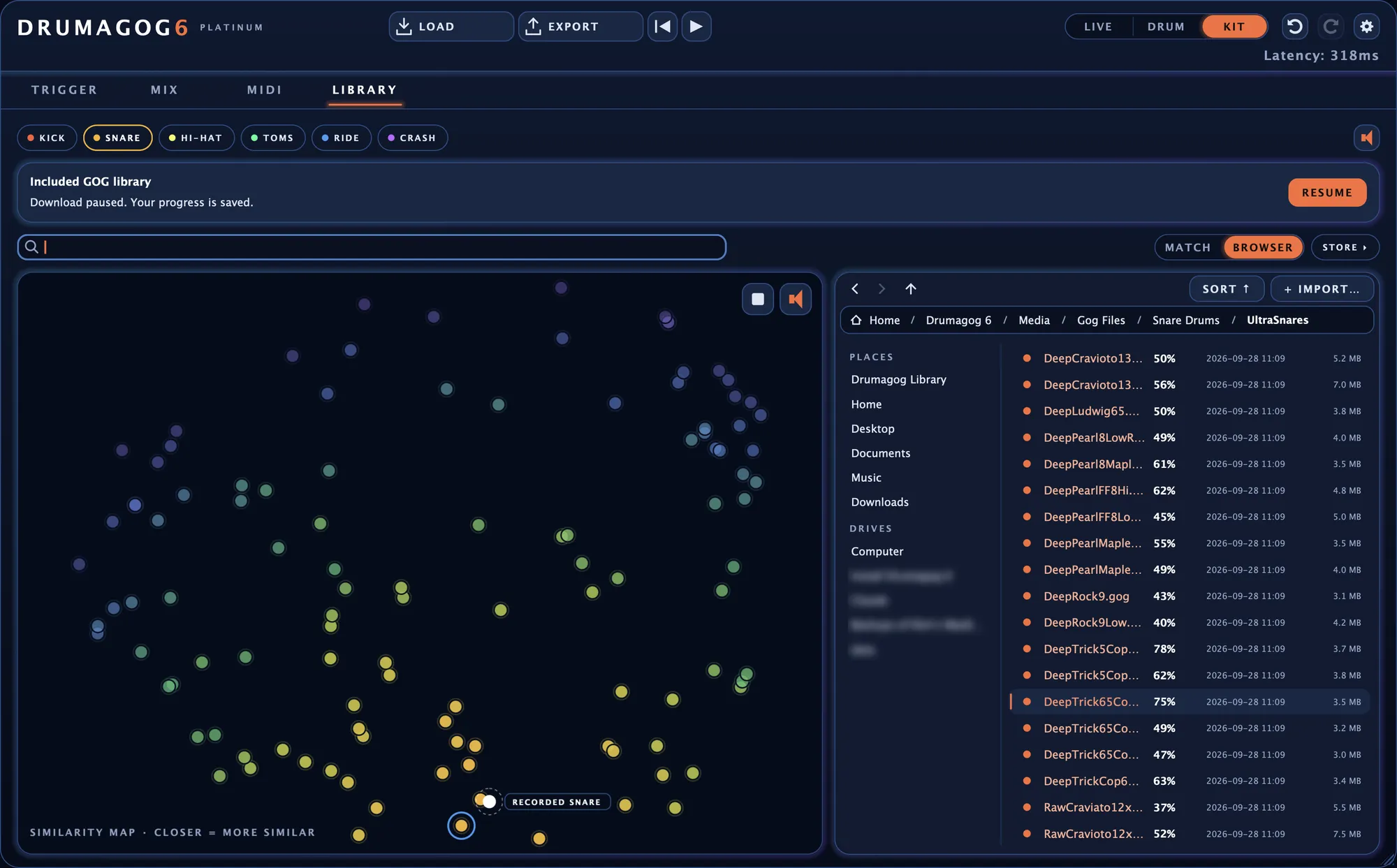
Task: Open the Store
Action: tap(1345, 247)
